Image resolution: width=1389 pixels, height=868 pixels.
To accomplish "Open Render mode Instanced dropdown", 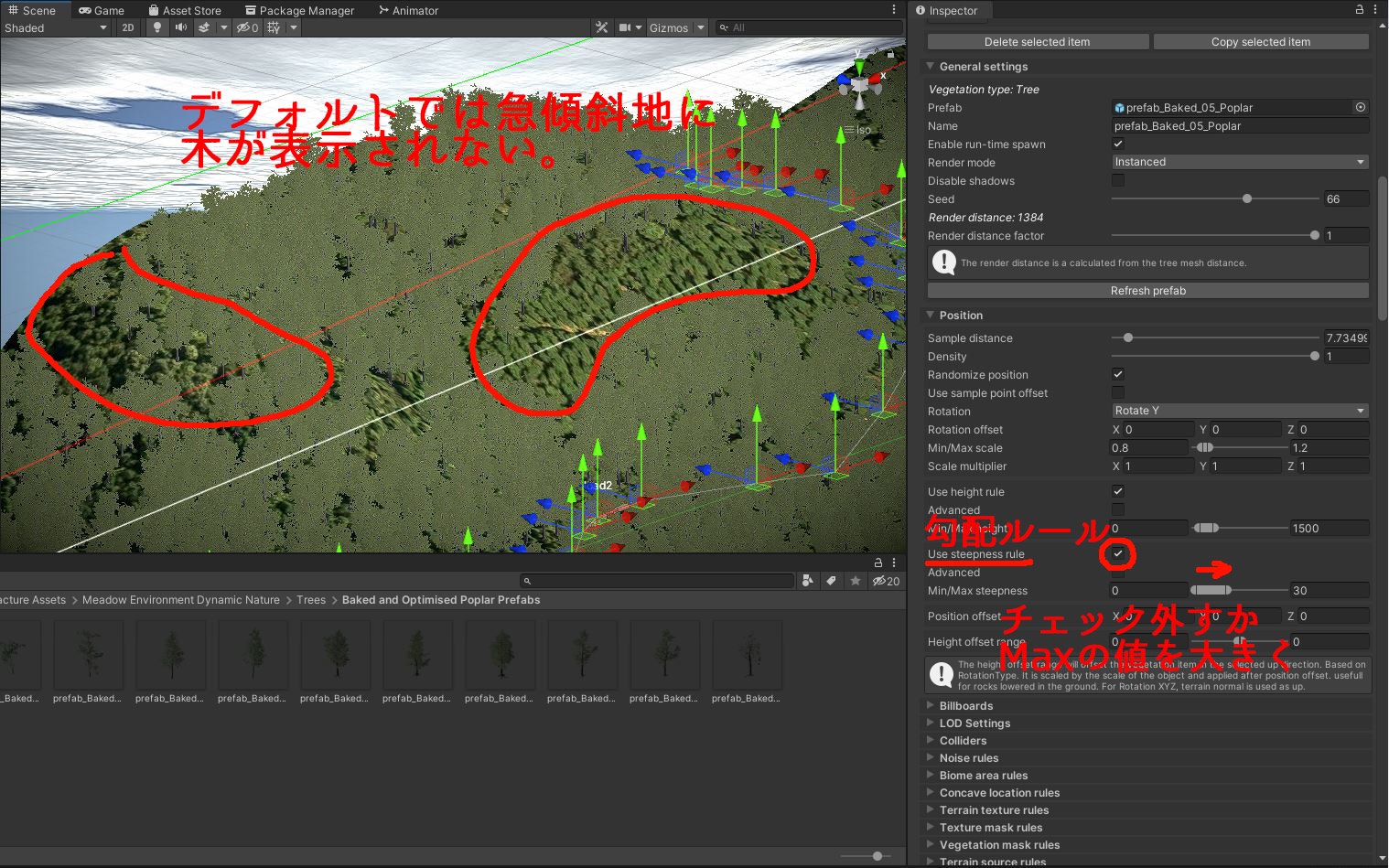I will coord(1240,162).
